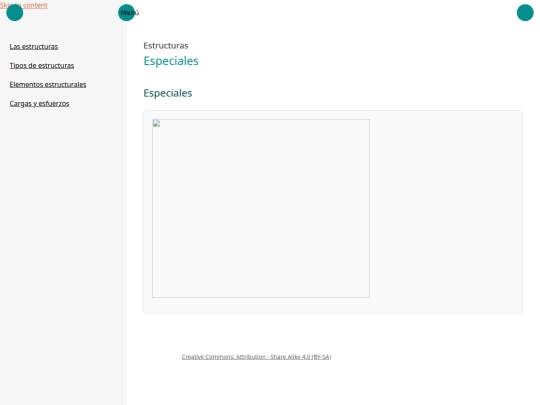Click the dark Especiales section heading
Image resolution: width=540 pixels, height=405 pixels.
[x=168, y=93]
